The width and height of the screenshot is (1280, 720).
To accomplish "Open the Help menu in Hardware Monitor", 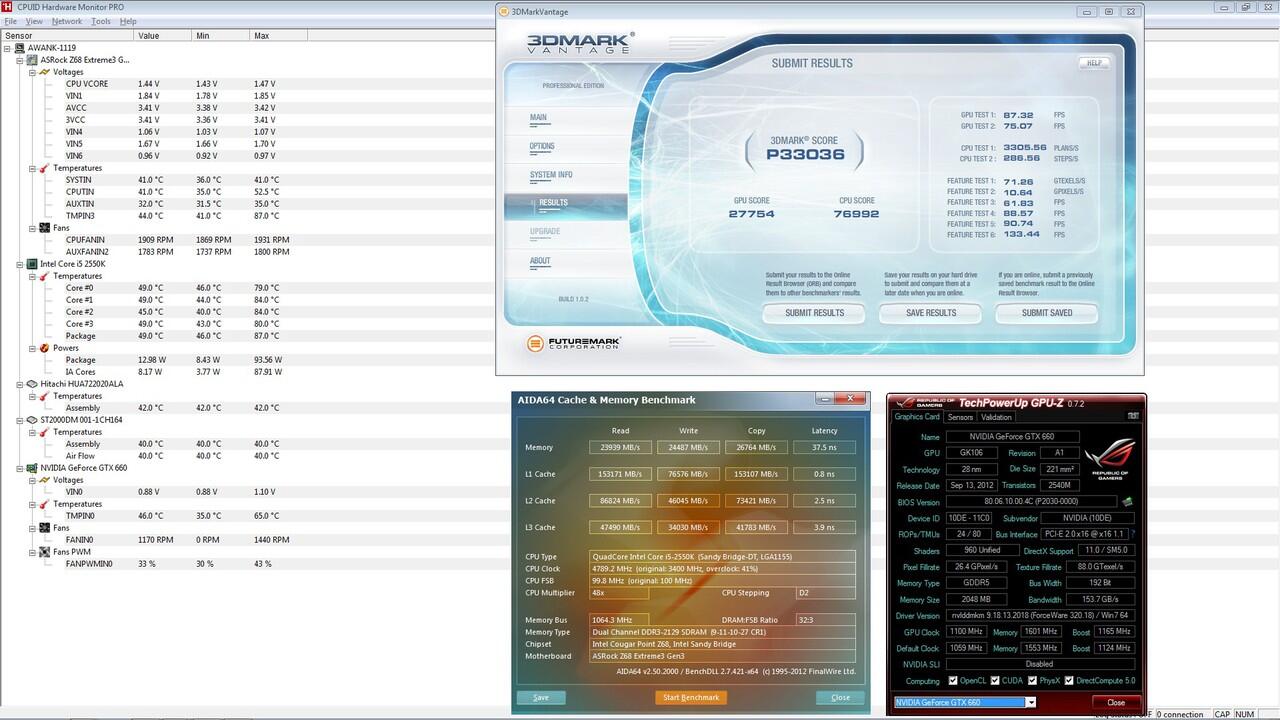I will tap(128, 21).
